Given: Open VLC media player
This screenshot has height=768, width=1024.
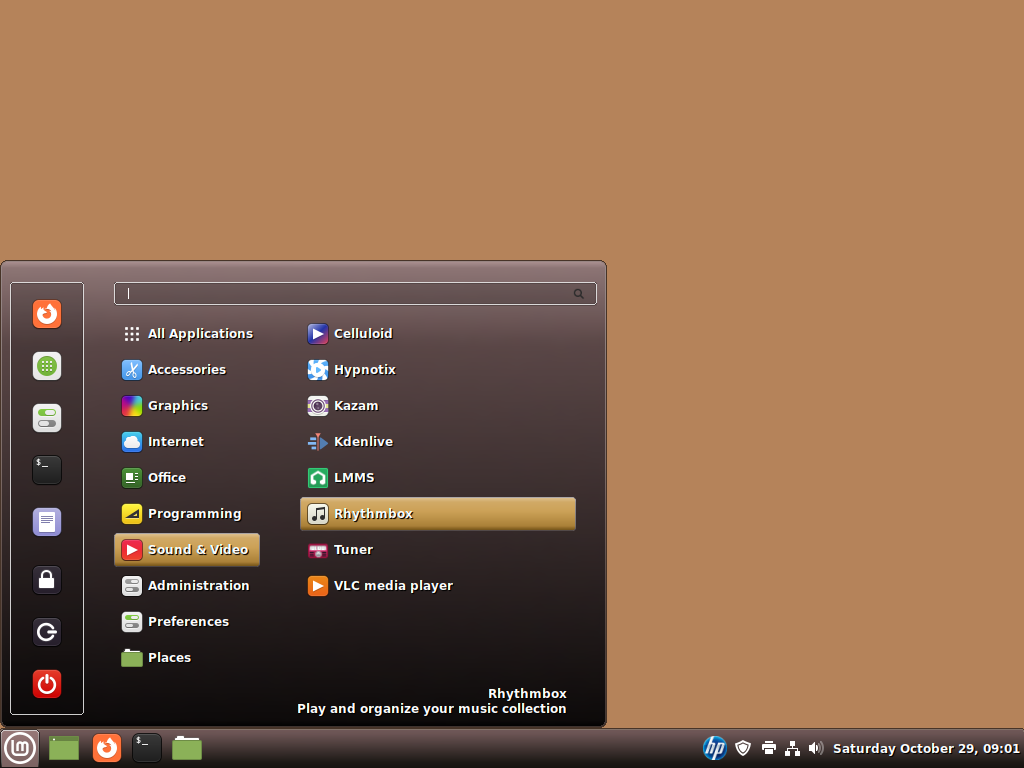Looking at the screenshot, I should coord(438,586).
